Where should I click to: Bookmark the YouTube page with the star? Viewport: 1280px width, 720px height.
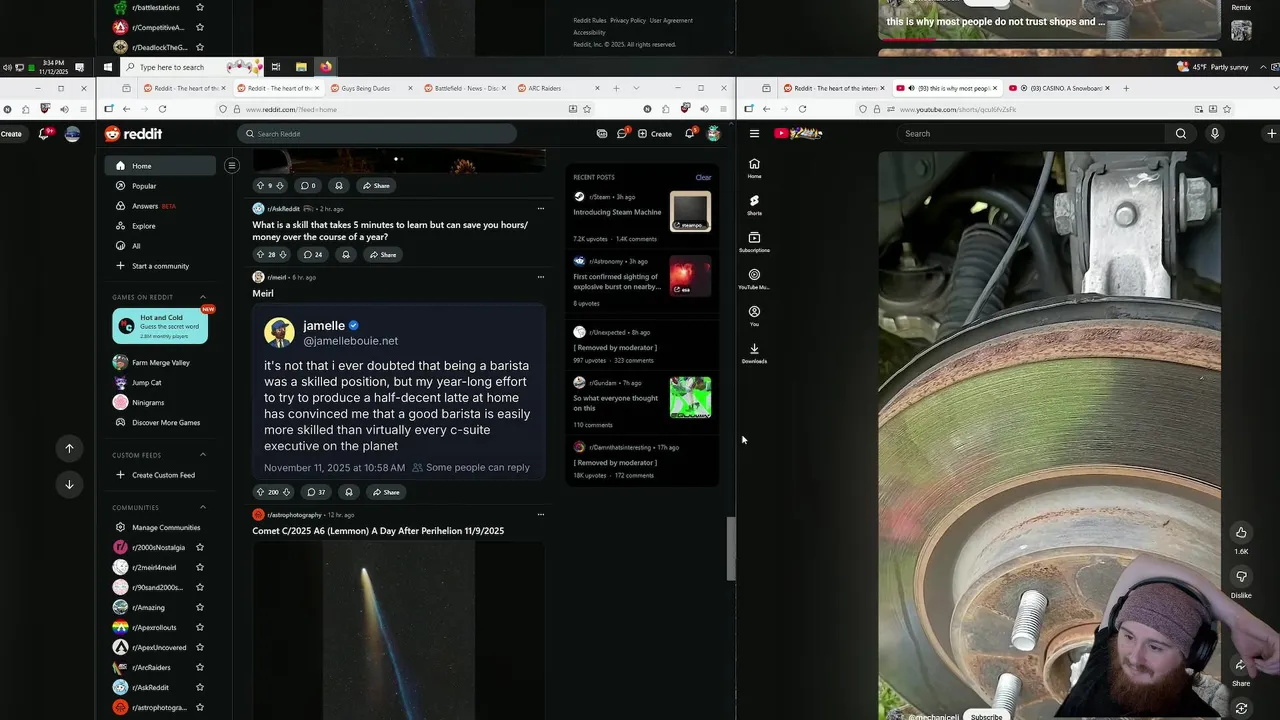pyautogui.click(x=1227, y=108)
